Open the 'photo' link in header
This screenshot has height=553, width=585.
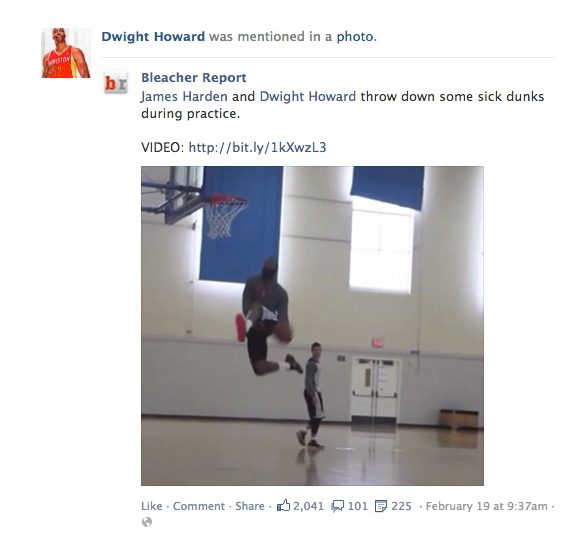[x=356, y=37]
